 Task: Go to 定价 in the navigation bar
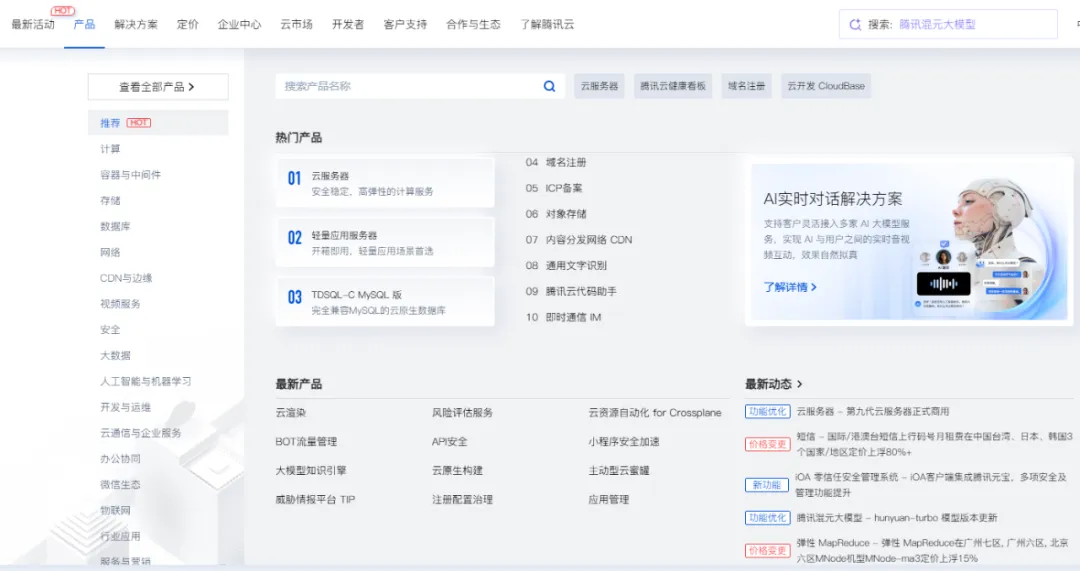(x=187, y=24)
